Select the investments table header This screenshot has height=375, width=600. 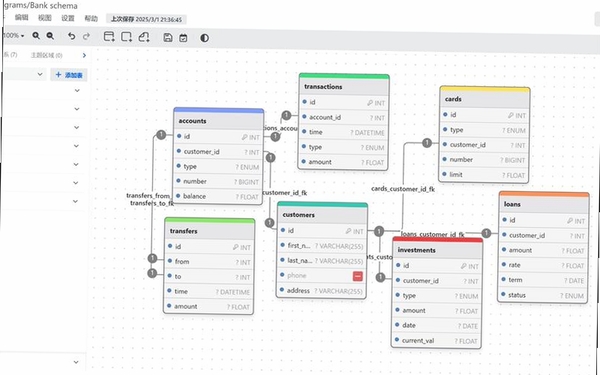coord(438,250)
